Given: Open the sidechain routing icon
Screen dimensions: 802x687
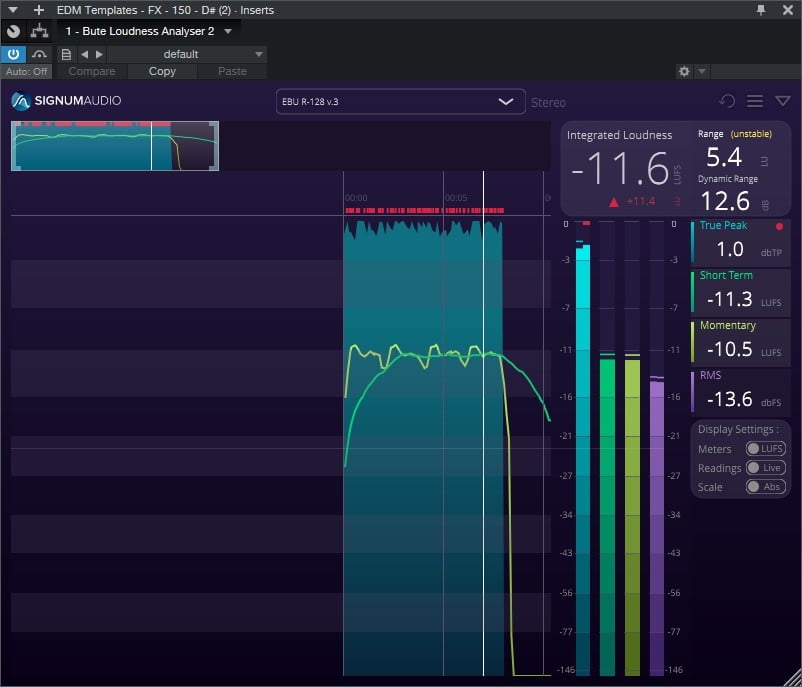Looking at the screenshot, I should (x=39, y=31).
